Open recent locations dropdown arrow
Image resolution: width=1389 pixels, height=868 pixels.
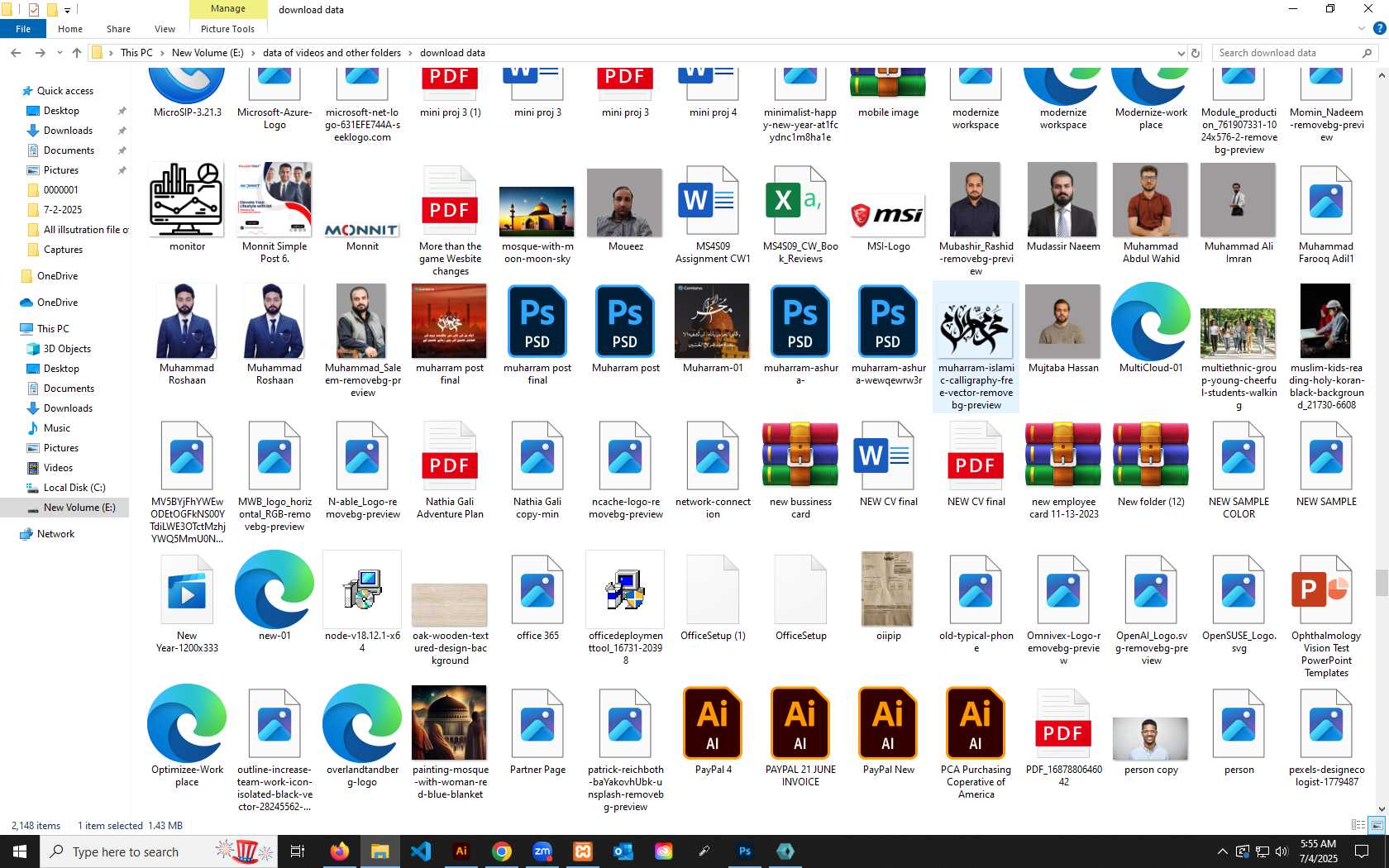click(60, 53)
